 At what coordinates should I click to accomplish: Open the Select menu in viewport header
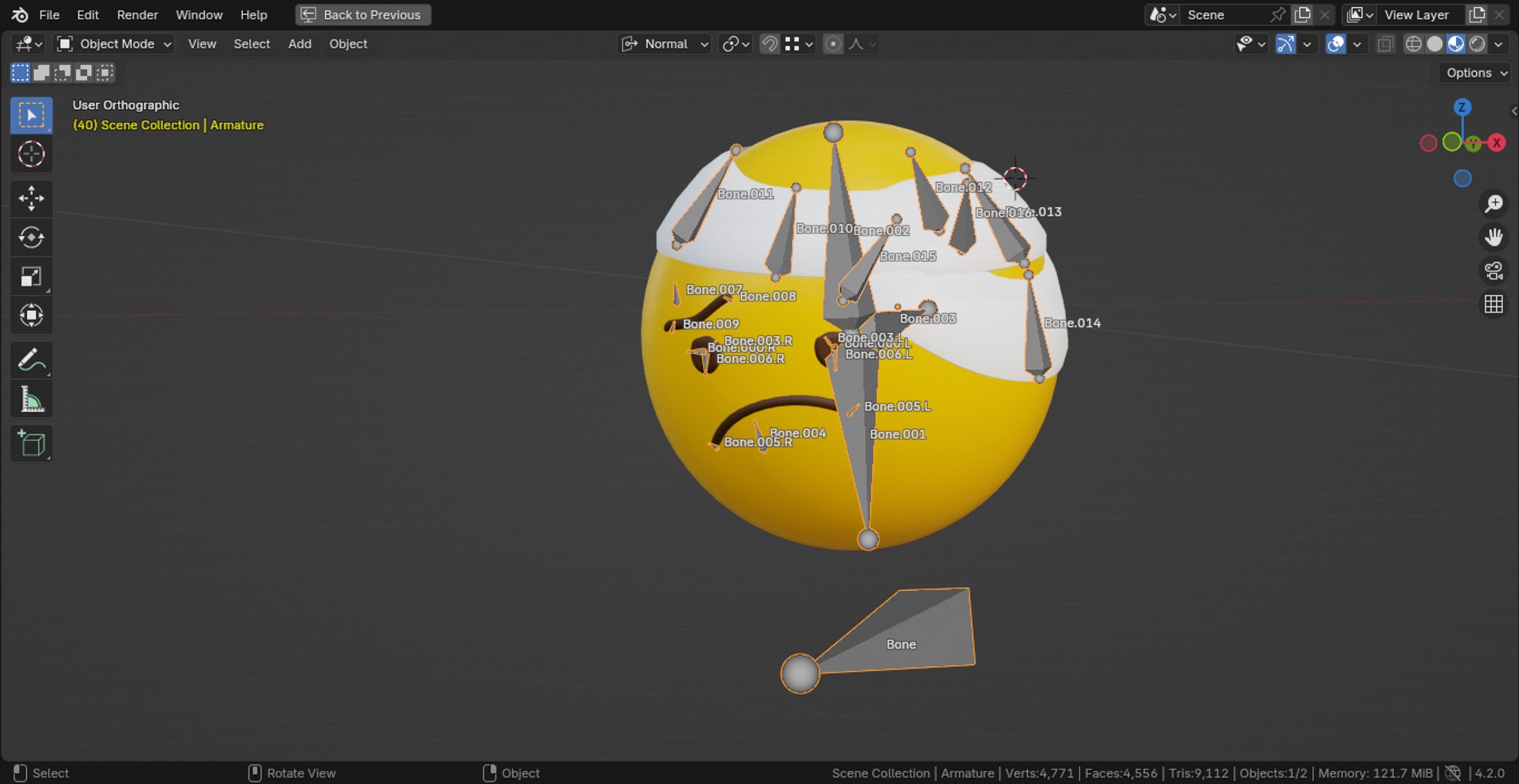coord(252,44)
